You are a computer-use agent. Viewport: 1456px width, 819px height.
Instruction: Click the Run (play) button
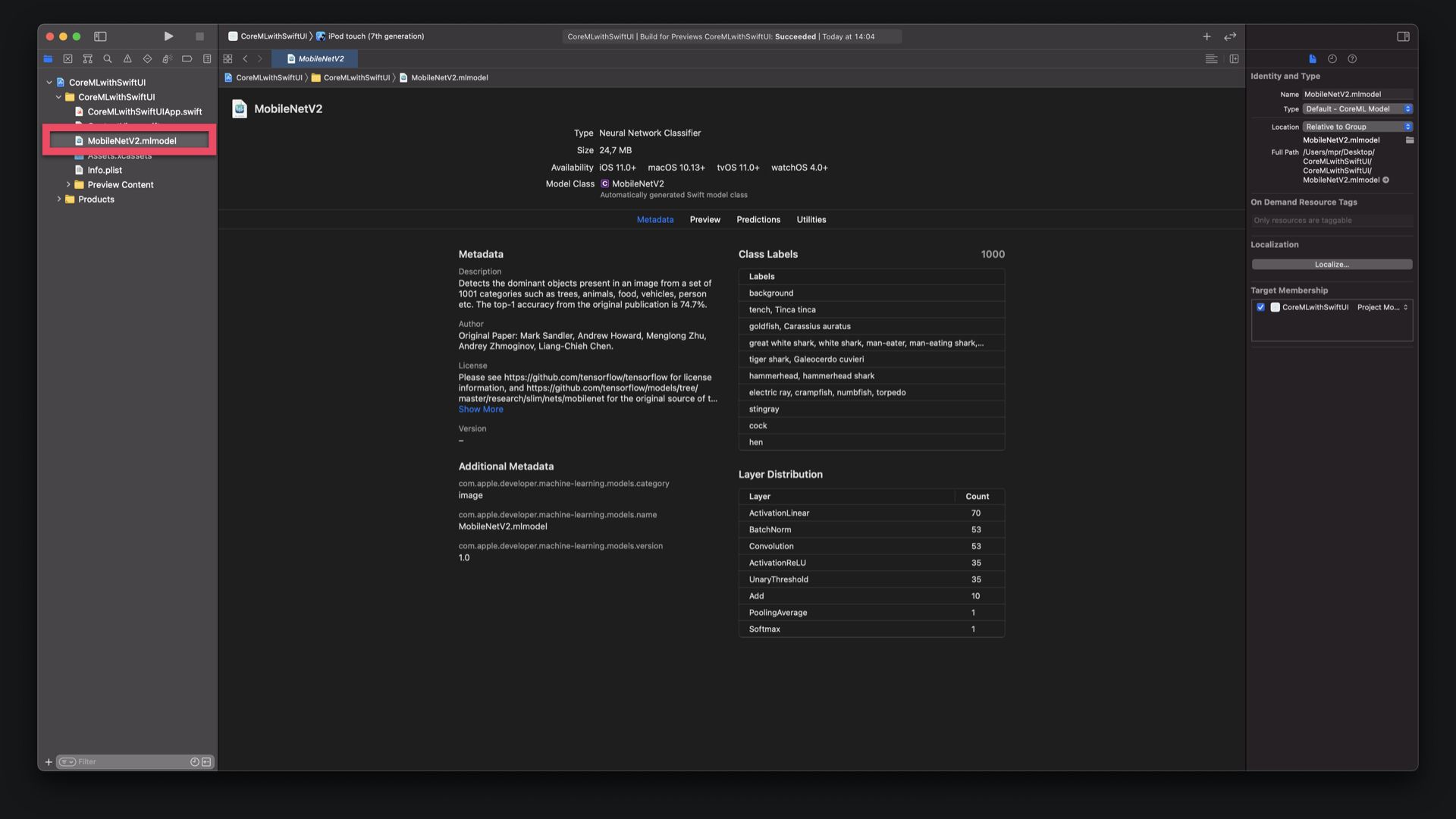pyautogui.click(x=168, y=36)
